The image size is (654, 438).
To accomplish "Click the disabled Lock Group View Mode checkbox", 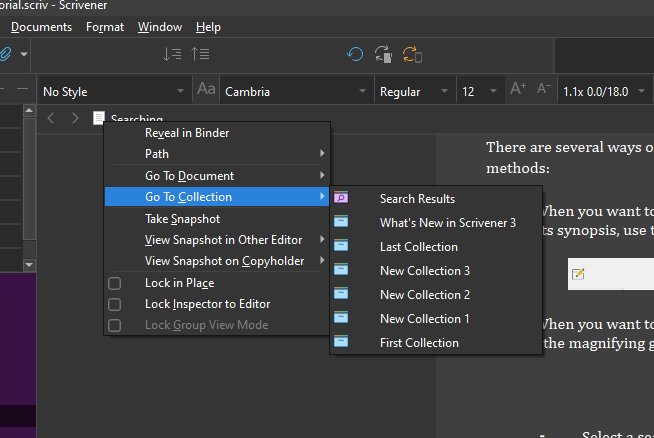I will 114,325.
